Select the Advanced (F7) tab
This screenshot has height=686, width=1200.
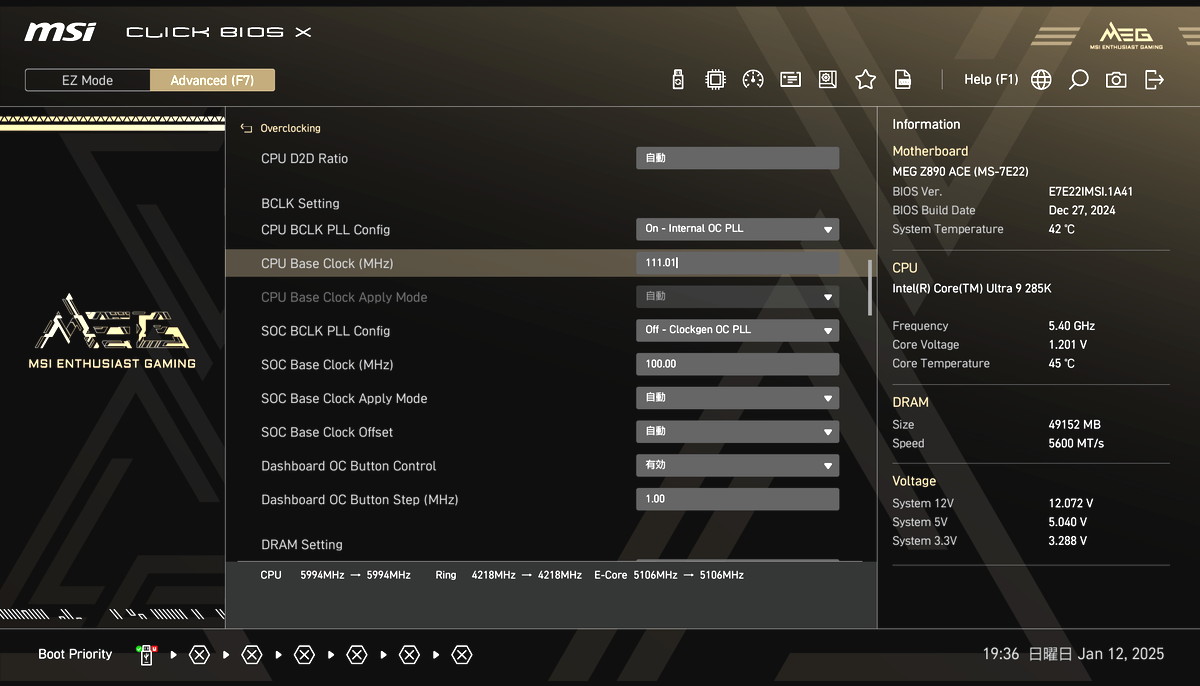click(x=212, y=80)
